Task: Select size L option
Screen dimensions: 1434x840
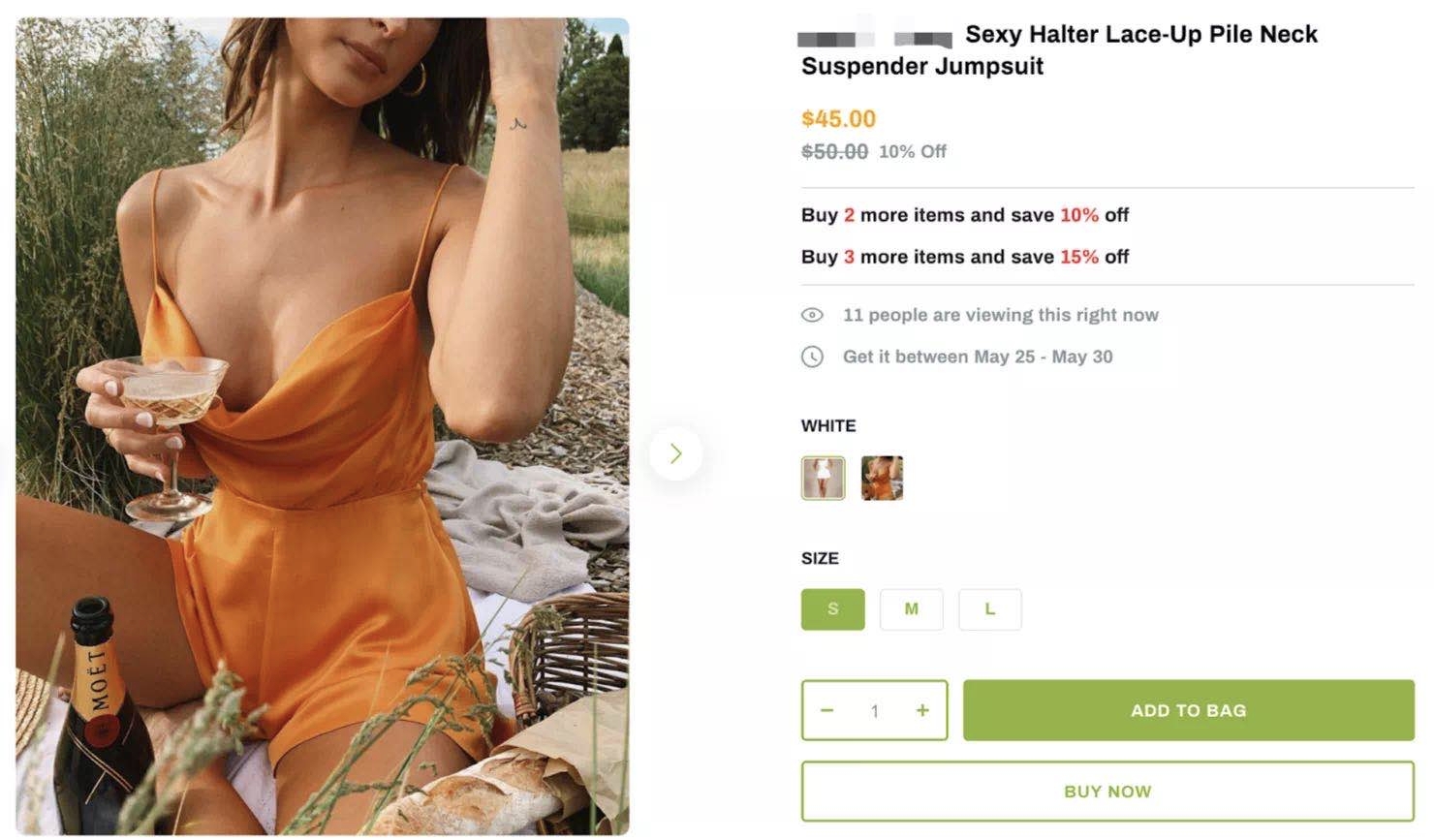Action: [x=989, y=608]
